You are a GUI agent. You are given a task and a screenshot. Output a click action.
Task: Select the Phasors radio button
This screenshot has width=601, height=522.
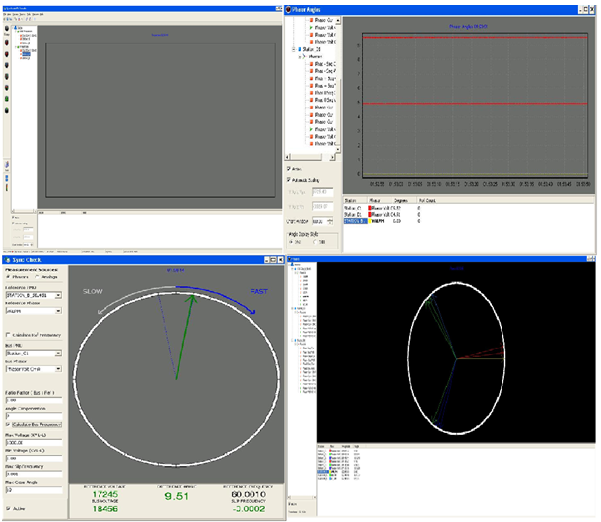(x=8, y=277)
